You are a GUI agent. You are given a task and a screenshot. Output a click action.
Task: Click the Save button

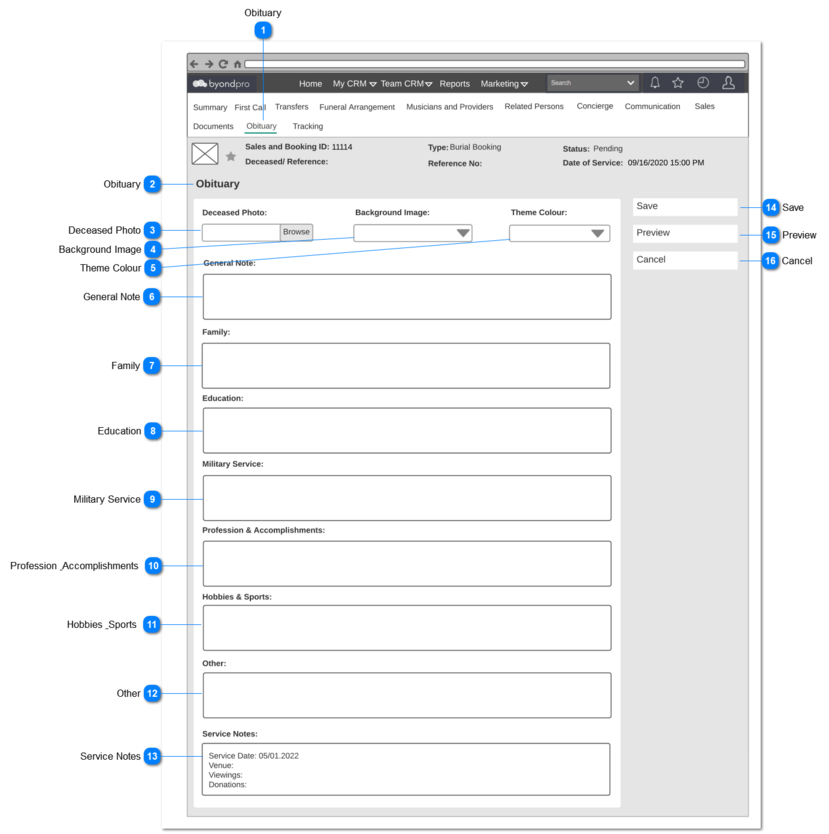click(x=685, y=207)
